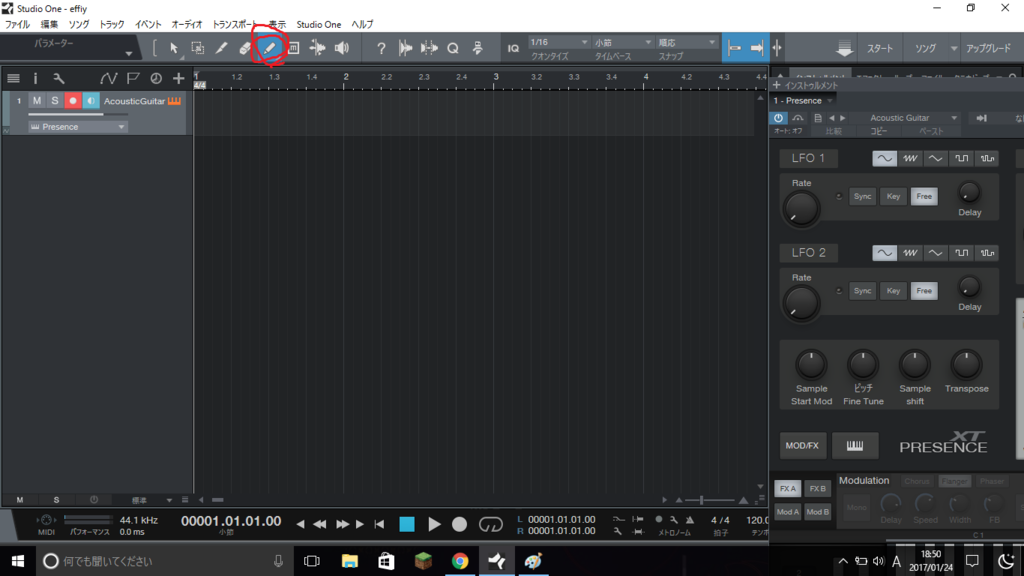1024x576 pixels.
Task: Start playback with the play button
Action: 434,524
